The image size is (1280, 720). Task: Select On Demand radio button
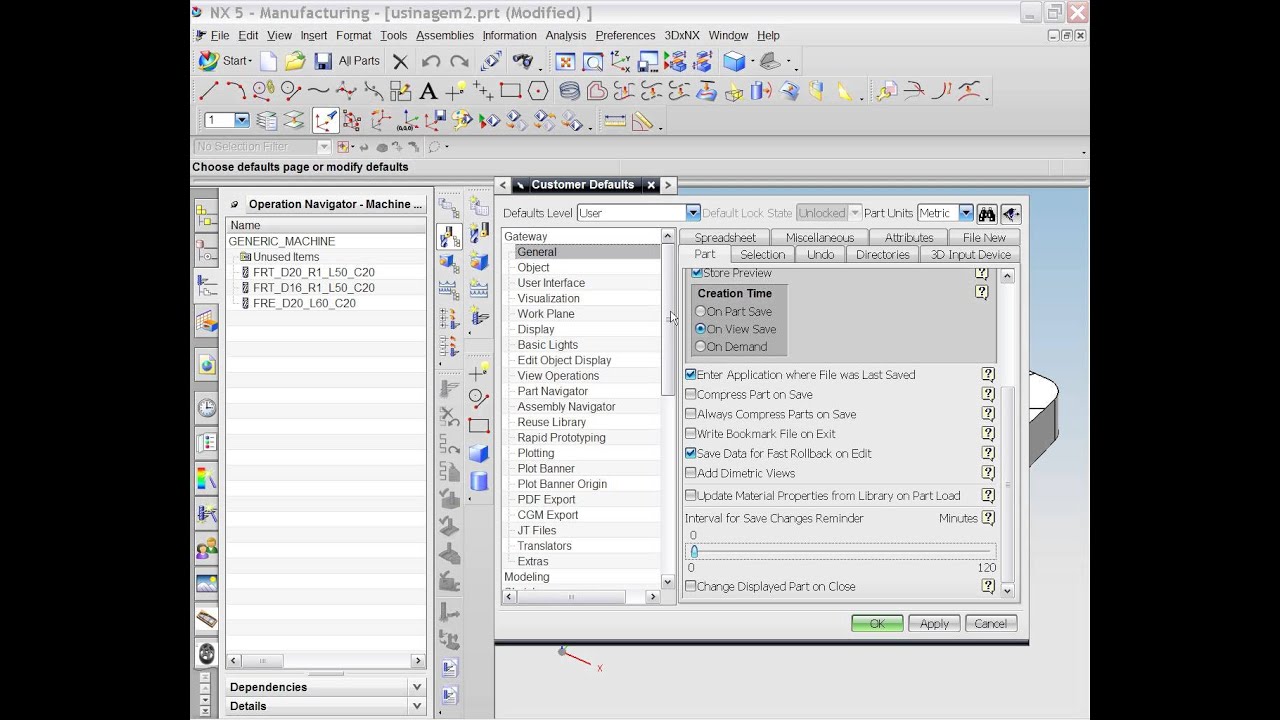pos(700,347)
